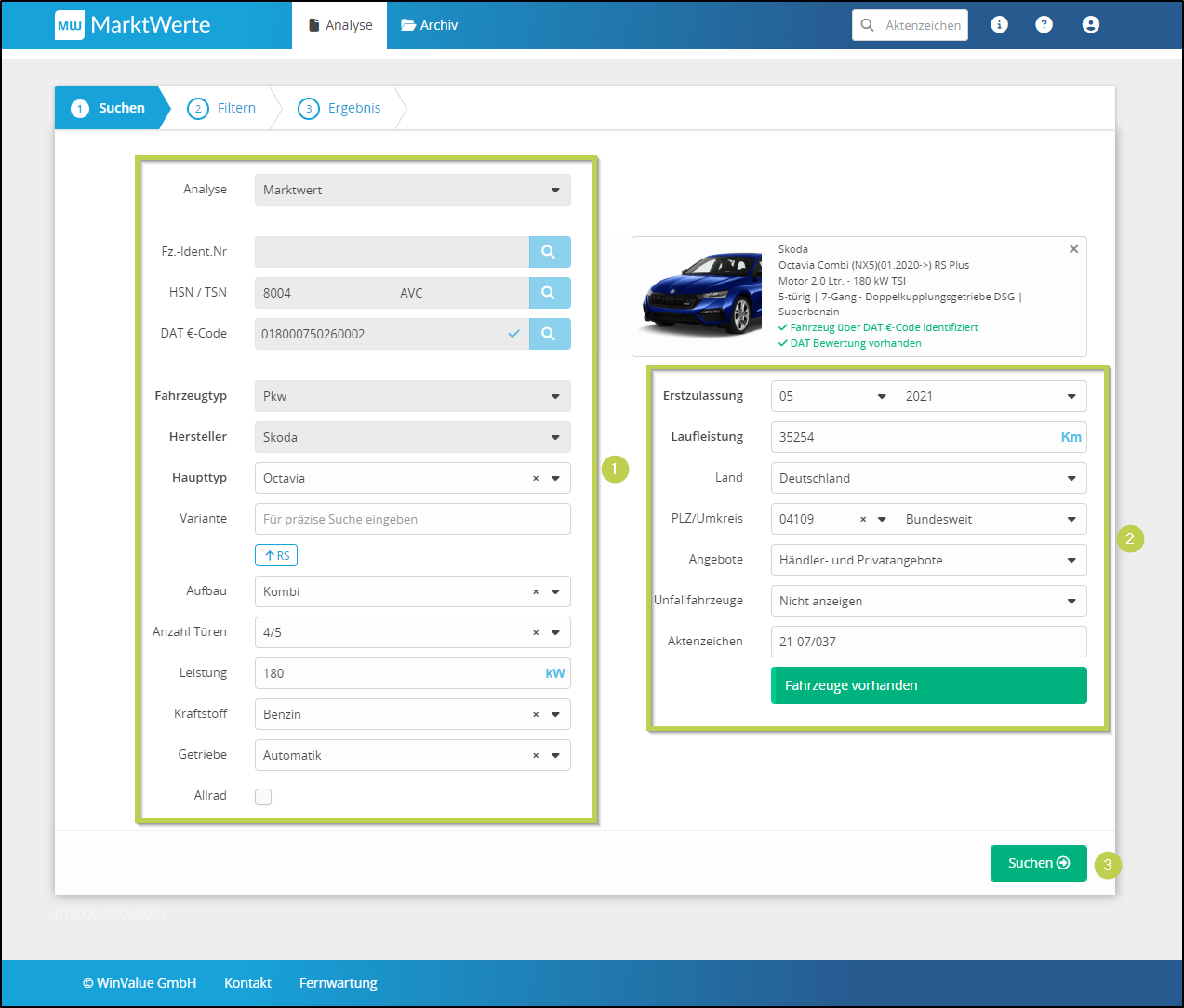Click the Laufleistung input field

(x=911, y=438)
